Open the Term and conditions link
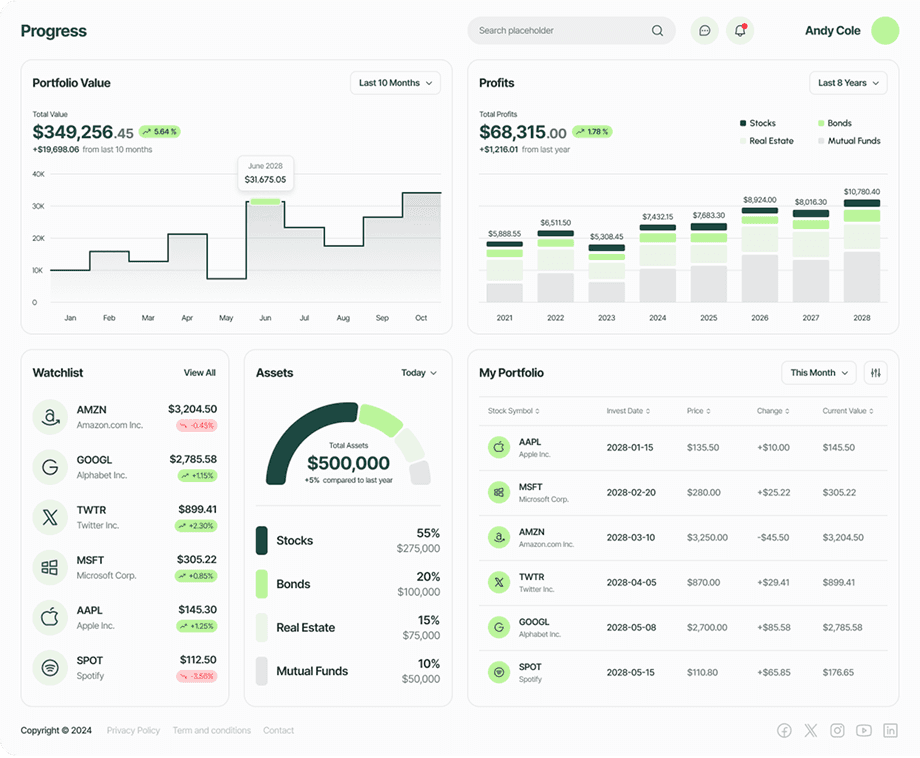This screenshot has height=758, width=920. tap(212, 730)
